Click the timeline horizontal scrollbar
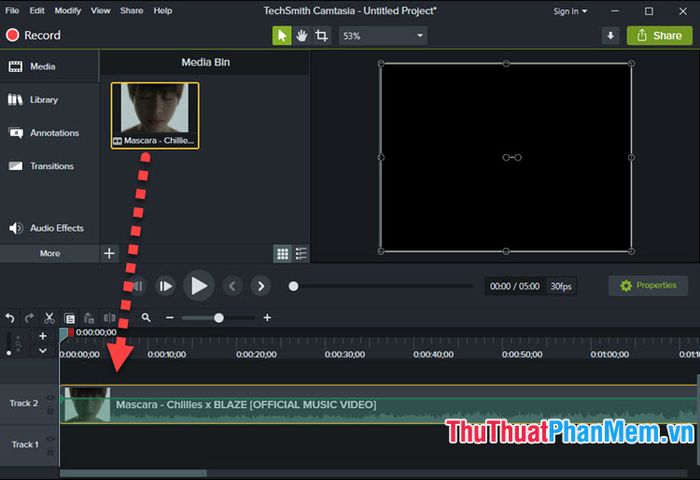 133,473
